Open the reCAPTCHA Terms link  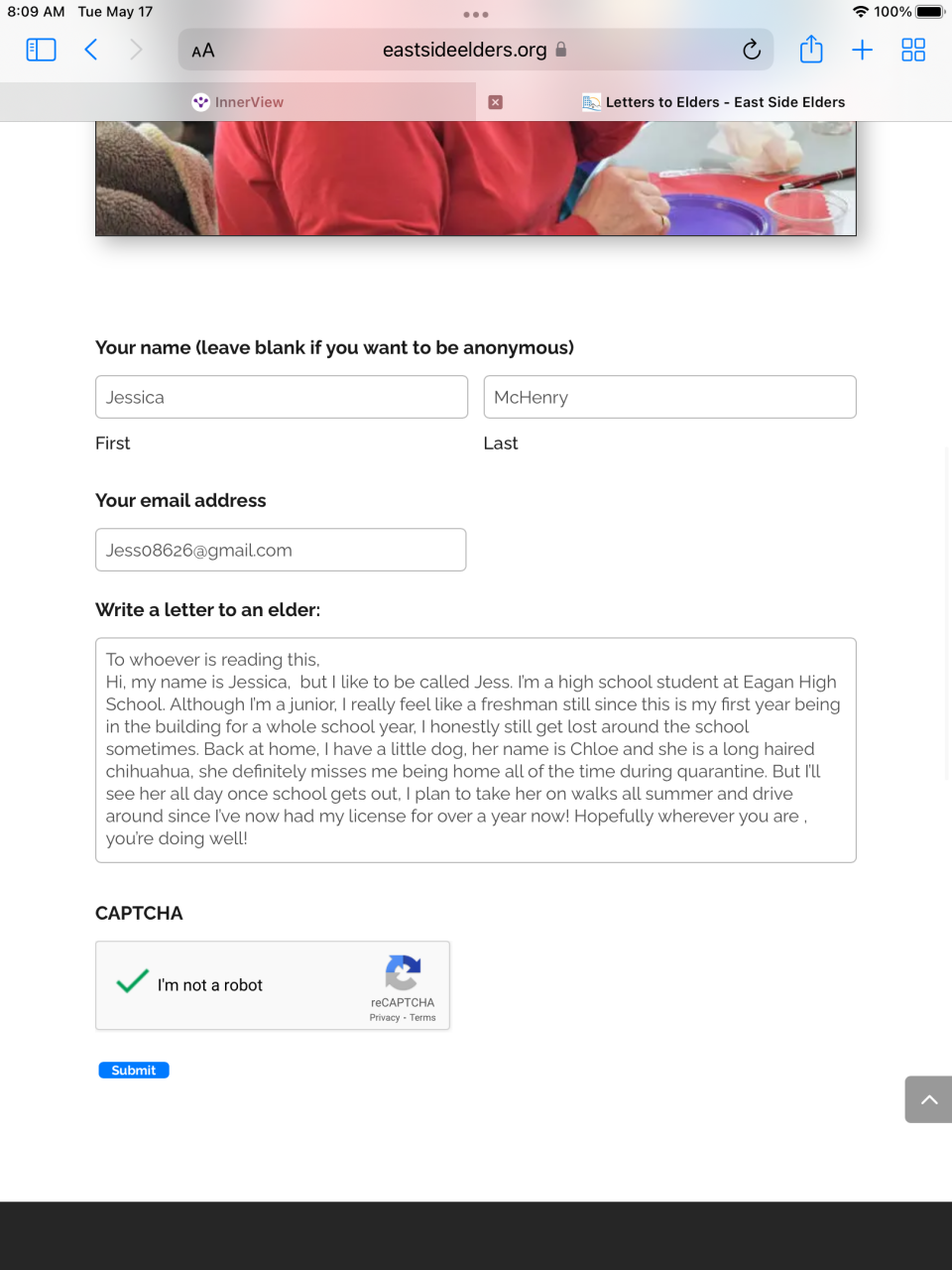coord(422,1017)
